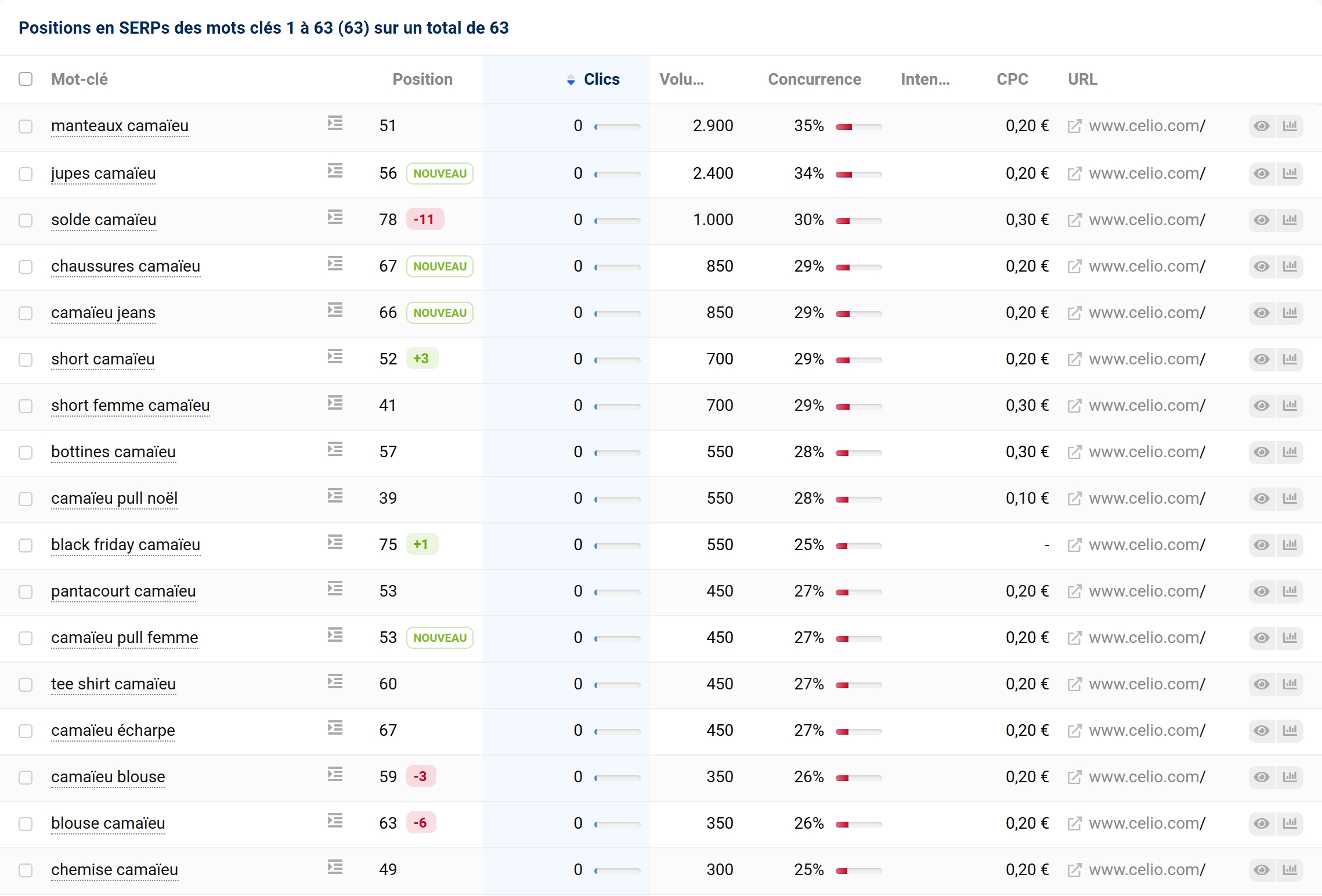Check the short femme camaïeu row checkbox

pyautogui.click(x=26, y=406)
